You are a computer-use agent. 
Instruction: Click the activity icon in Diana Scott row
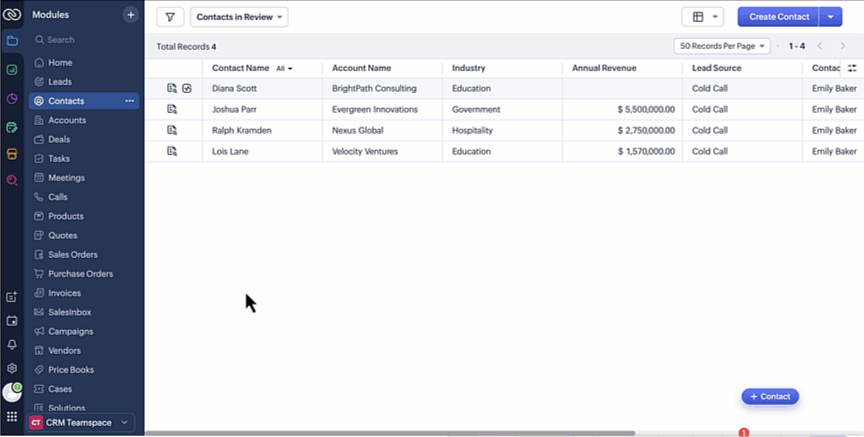tap(187, 88)
